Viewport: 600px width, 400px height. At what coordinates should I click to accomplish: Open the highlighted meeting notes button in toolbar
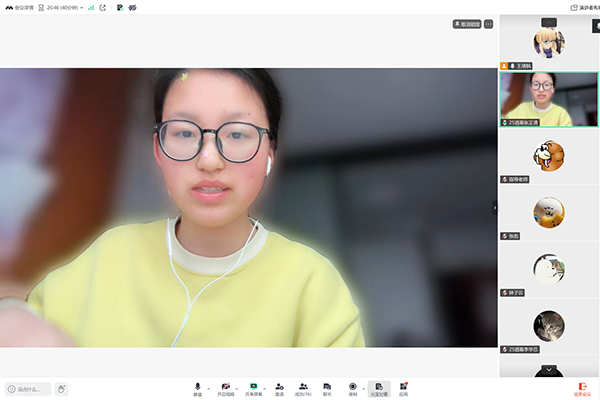[379, 389]
